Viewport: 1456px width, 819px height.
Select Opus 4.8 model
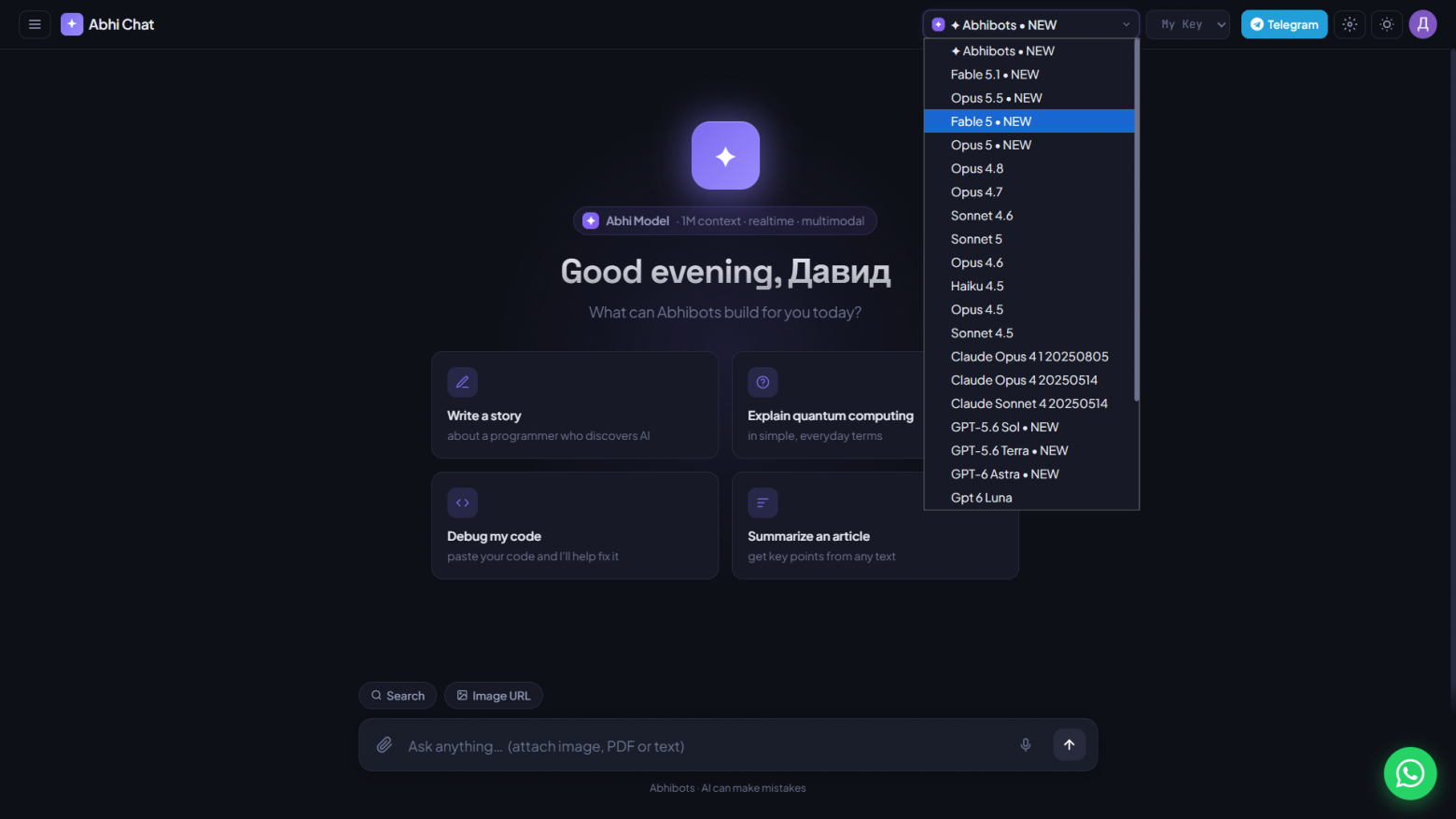coord(1029,168)
